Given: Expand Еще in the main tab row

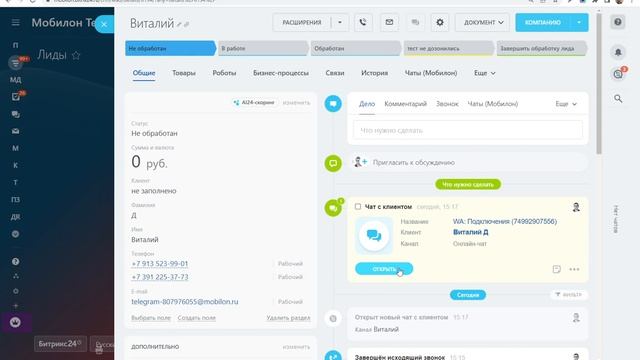Looking at the screenshot, I should (x=484, y=73).
